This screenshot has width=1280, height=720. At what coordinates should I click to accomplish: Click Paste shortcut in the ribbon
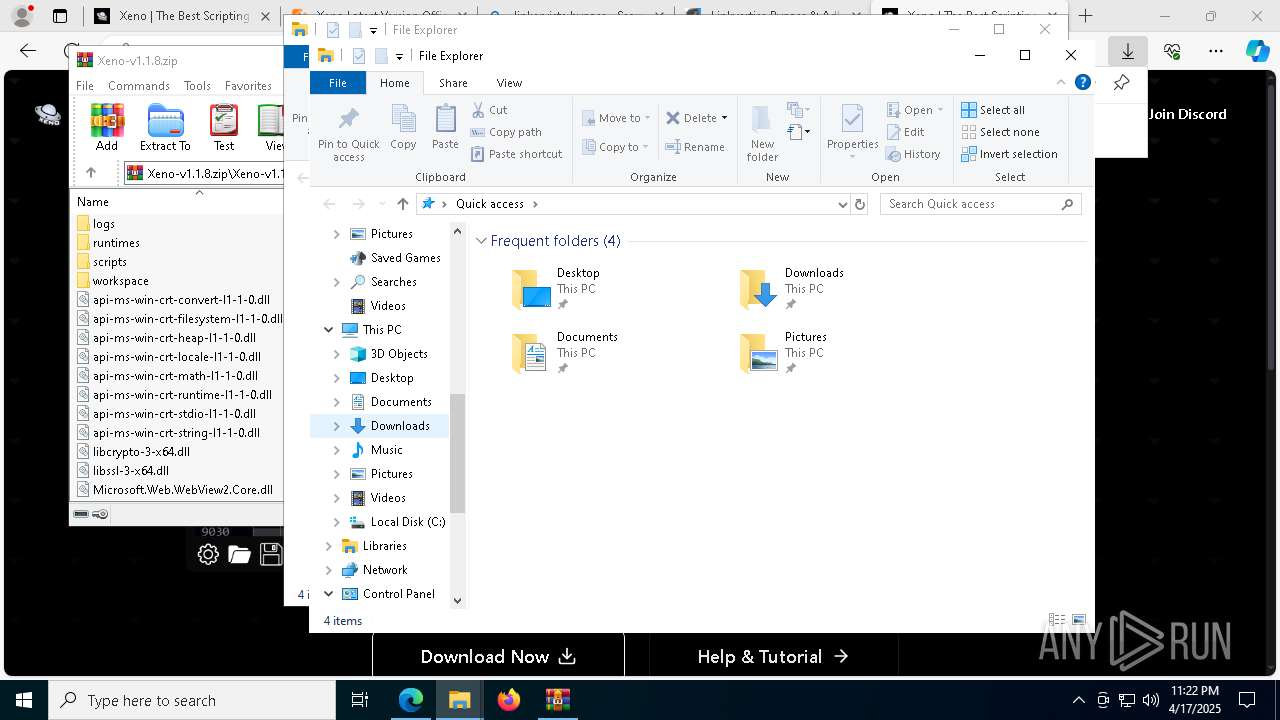516,154
